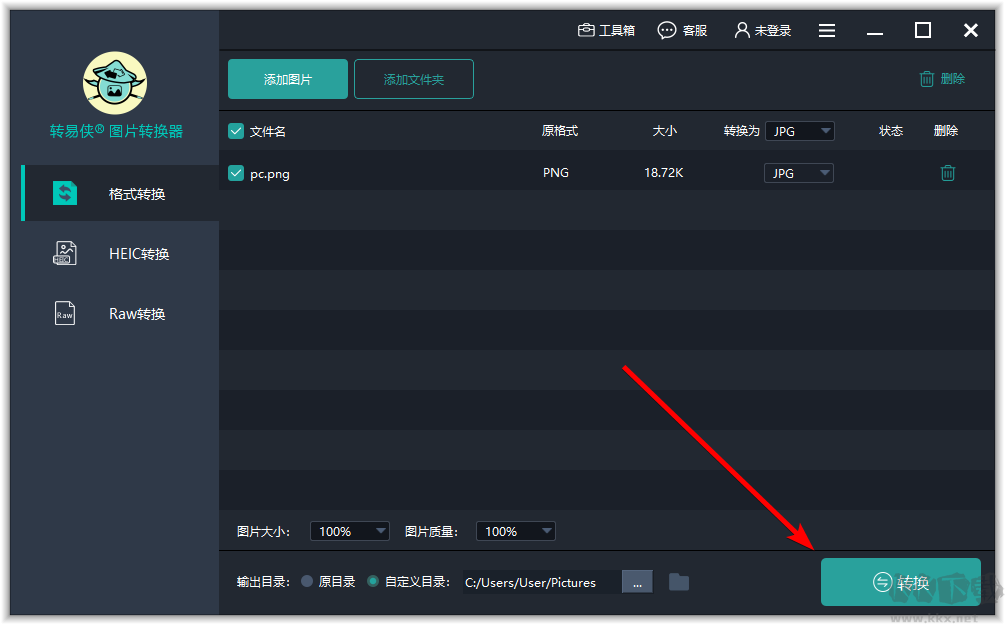Click the 转易侠 logo avatar
1005x625 pixels.
coord(115,83)
